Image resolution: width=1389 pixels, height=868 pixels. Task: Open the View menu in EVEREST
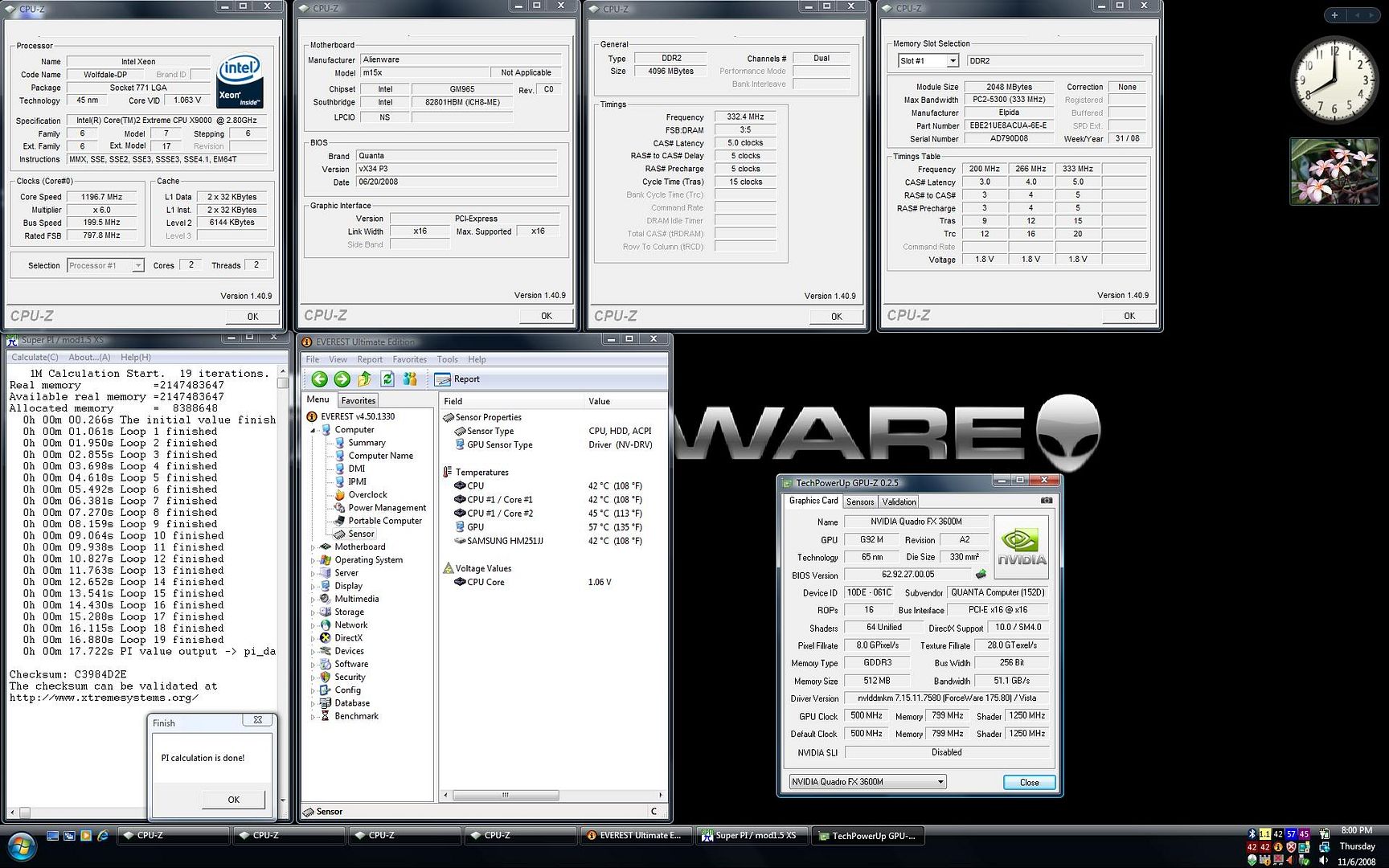coord(338,359)
